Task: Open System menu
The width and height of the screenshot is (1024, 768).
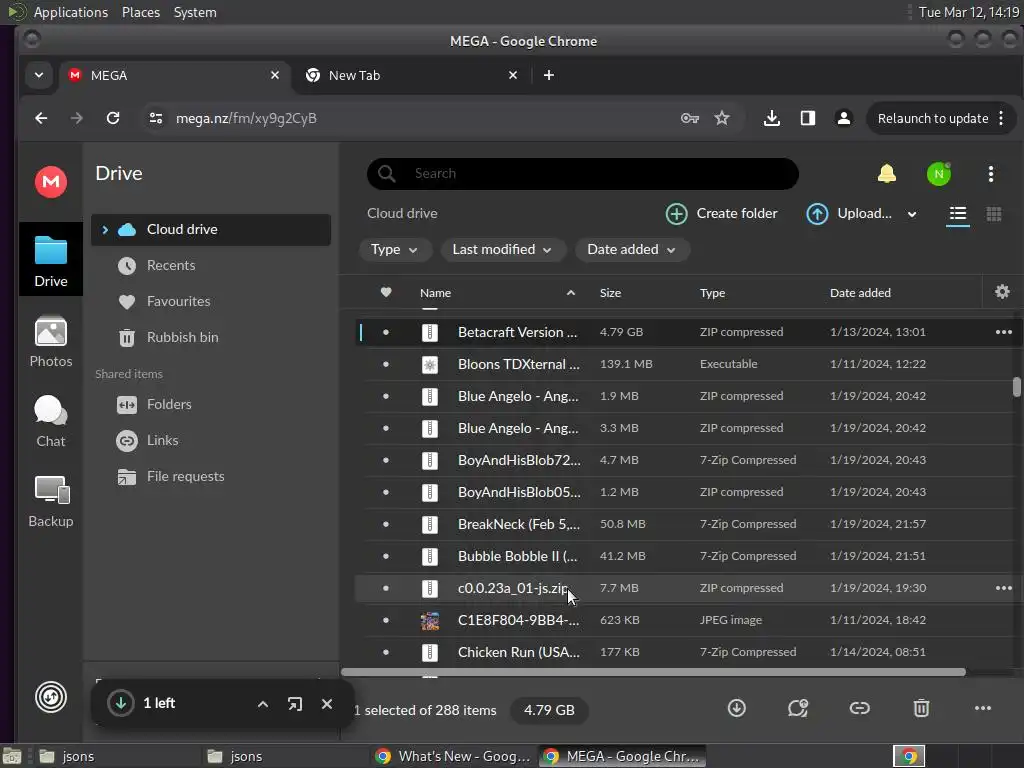Action: 195,12
